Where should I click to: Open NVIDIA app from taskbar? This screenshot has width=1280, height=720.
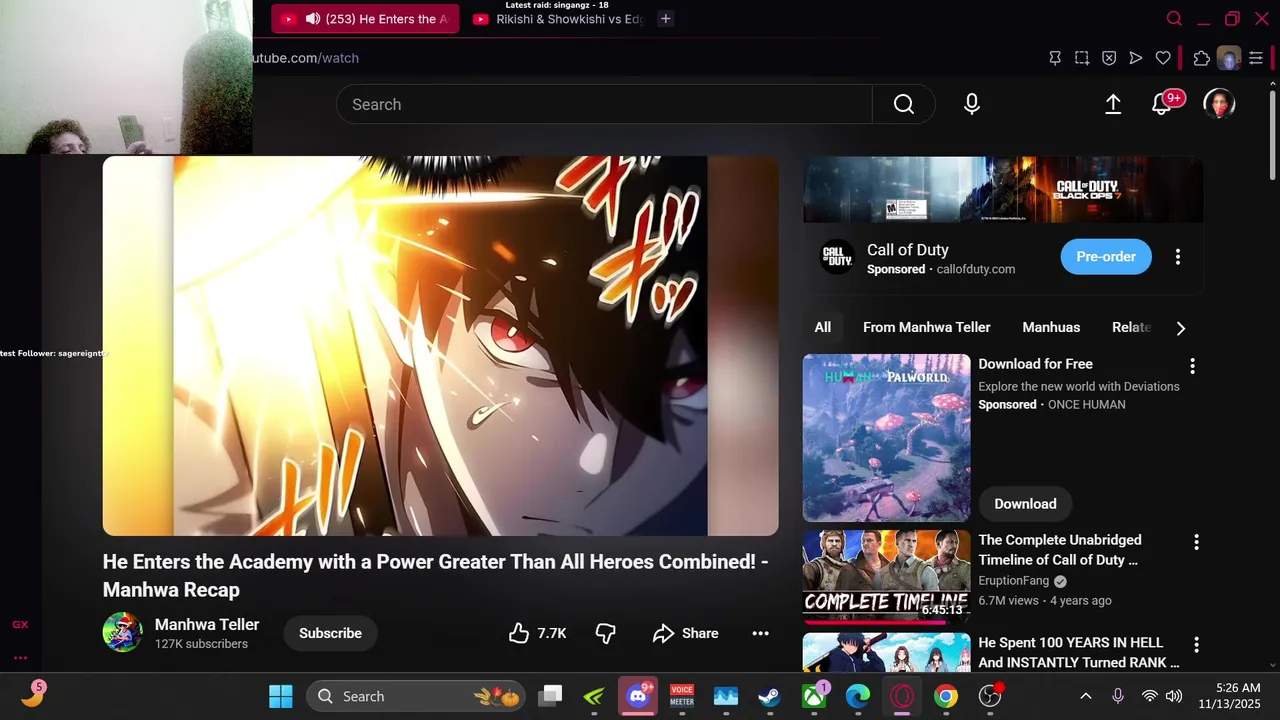click(x=594, y=697)
